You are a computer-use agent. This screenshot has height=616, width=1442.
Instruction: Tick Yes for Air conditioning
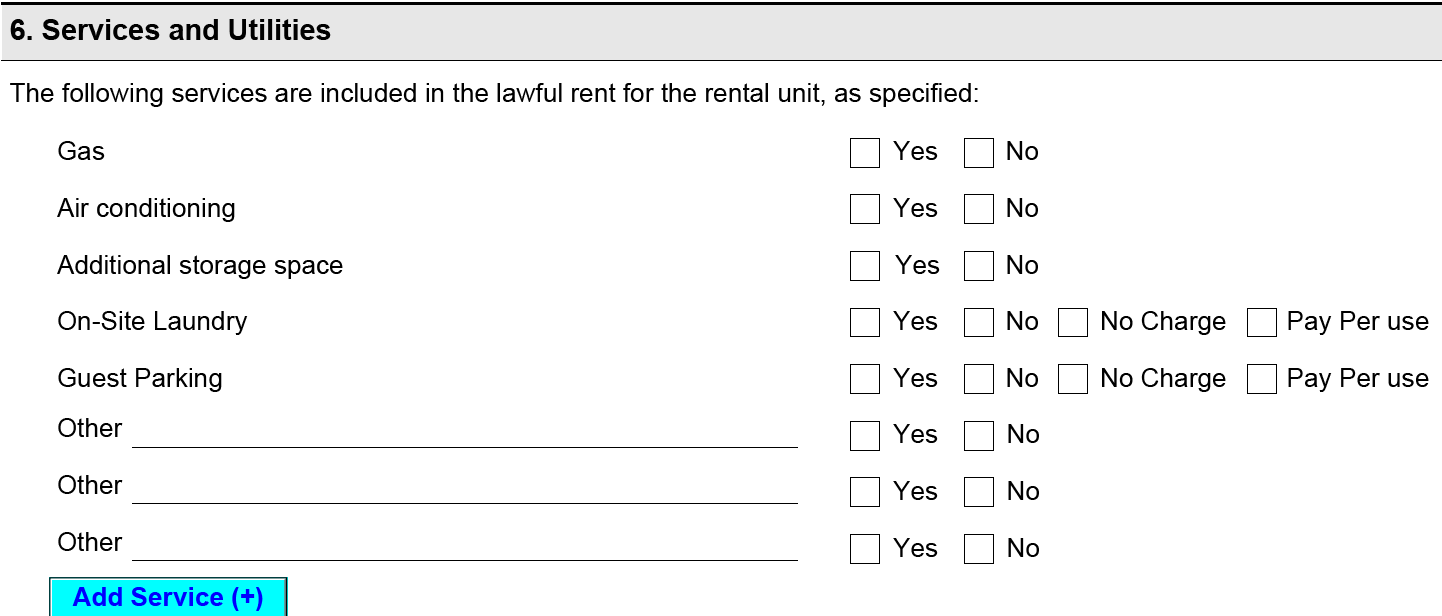tap(864, 210)
